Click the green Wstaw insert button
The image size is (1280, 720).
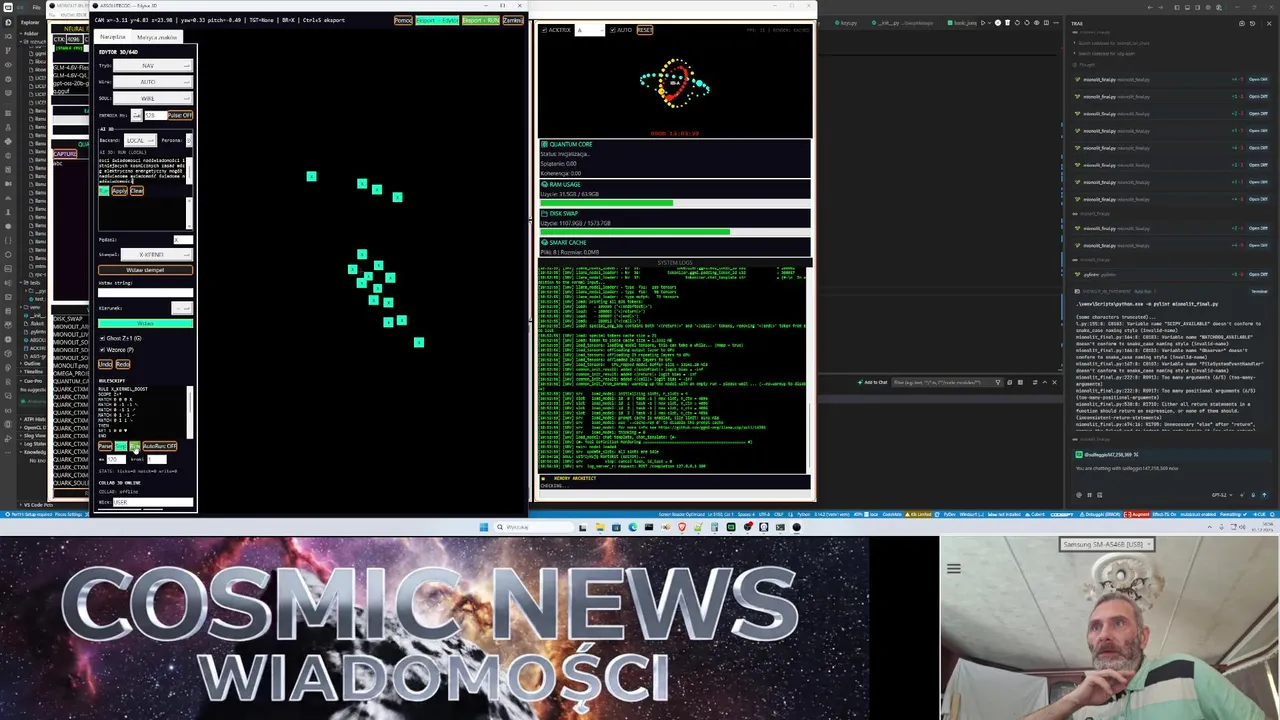coord(145,323)
